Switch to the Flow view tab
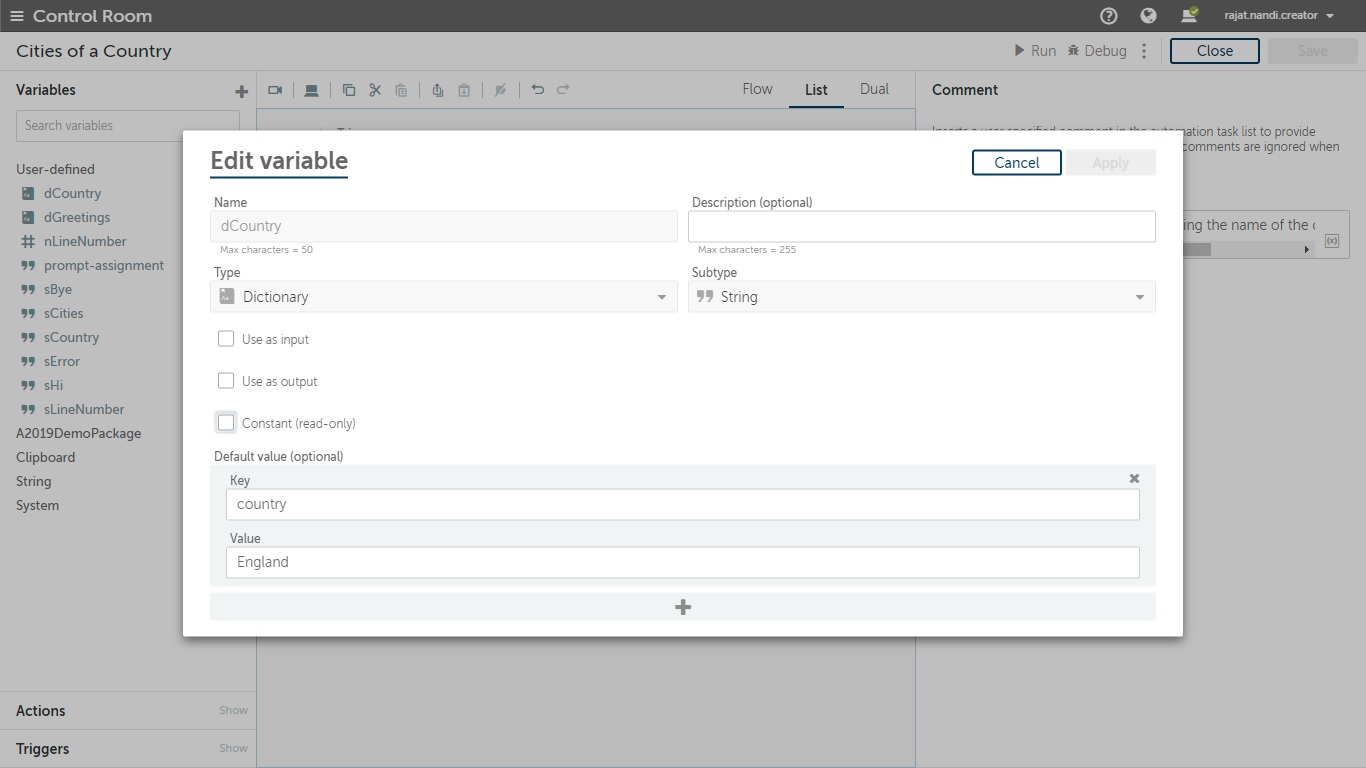1366x768 pixels. [x=757, y=89]
